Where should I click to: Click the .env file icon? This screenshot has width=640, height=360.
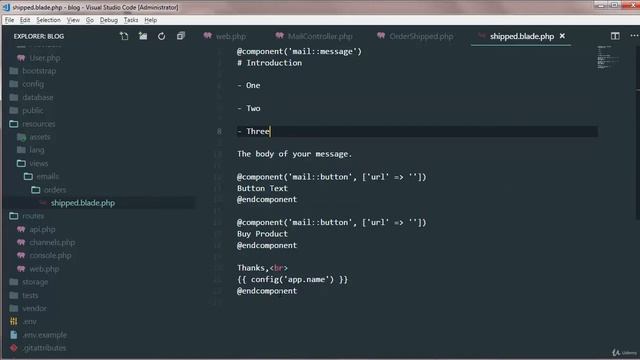click(x=14, y=322)
